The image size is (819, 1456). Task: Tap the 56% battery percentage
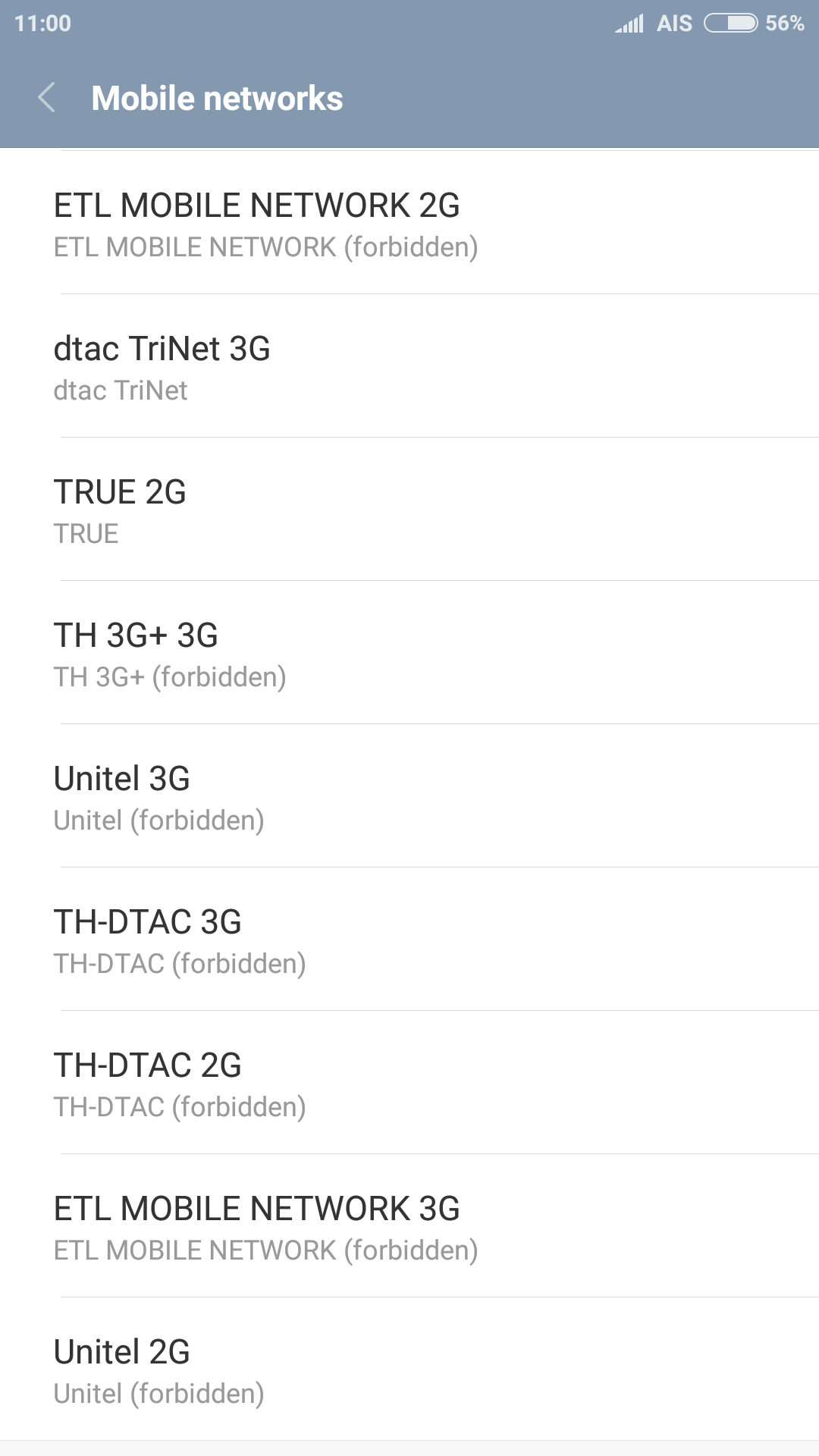pos(784,24)
